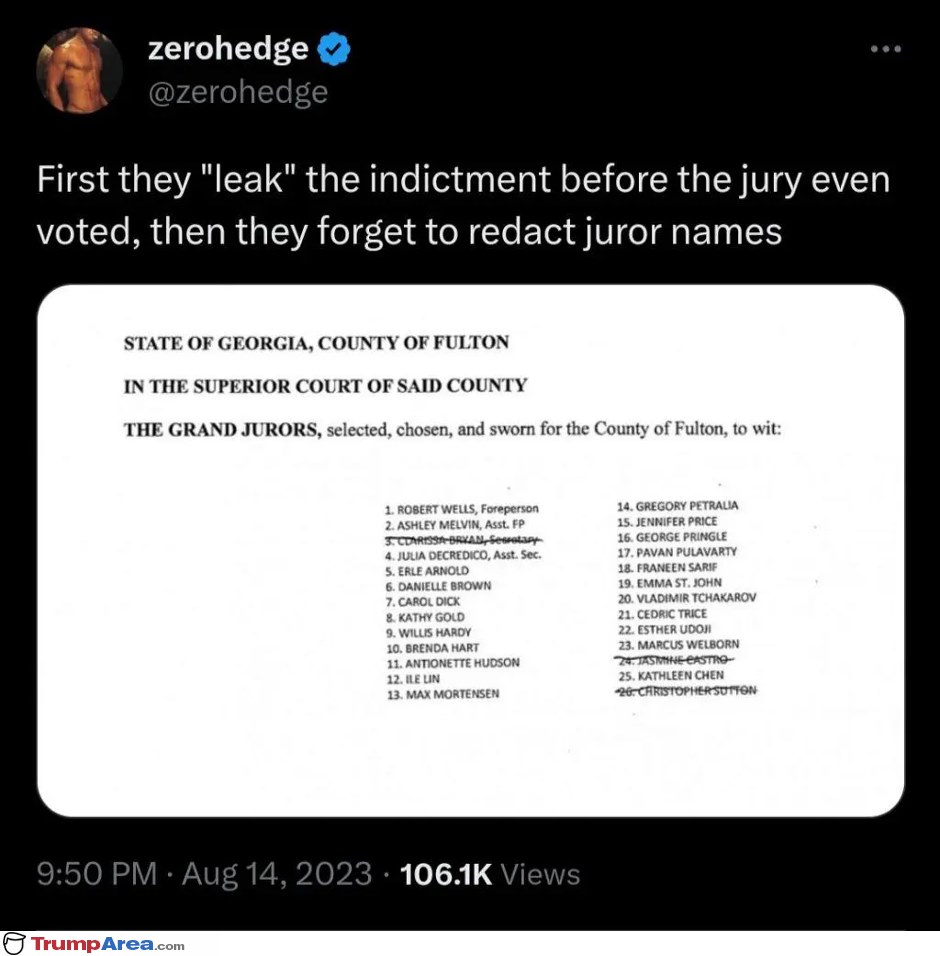Click juror entry 13 Max Mortensen
The width and height of the screenshot is (940, 956).
[443, 694]
